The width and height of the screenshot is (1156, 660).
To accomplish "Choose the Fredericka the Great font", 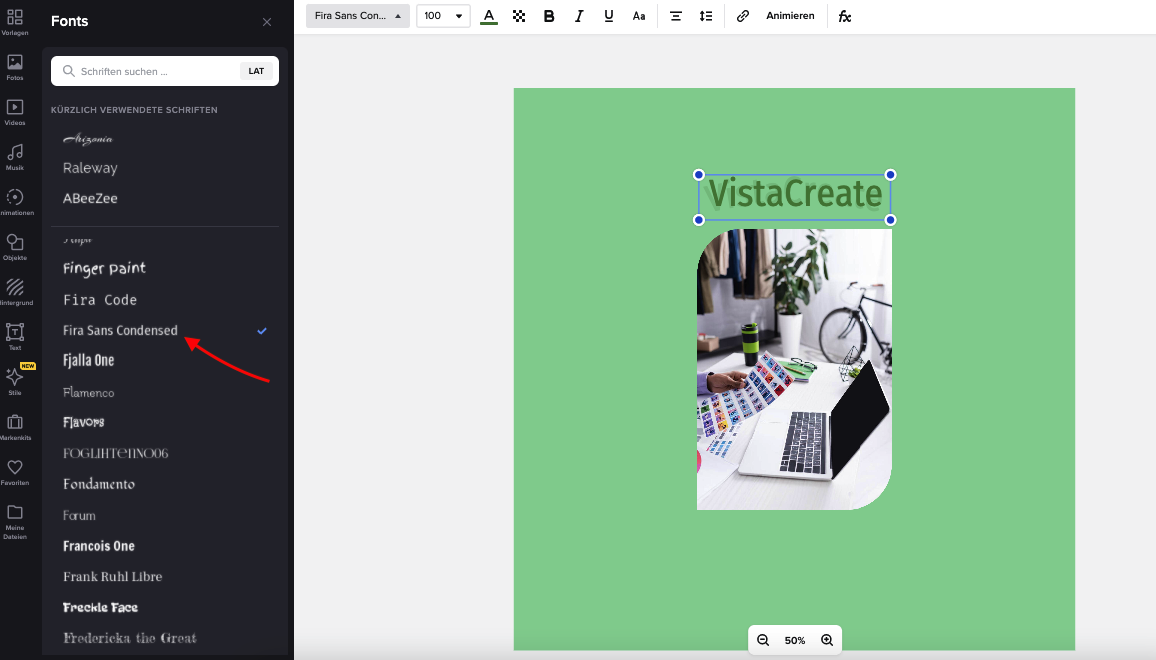I will [130, 638].
